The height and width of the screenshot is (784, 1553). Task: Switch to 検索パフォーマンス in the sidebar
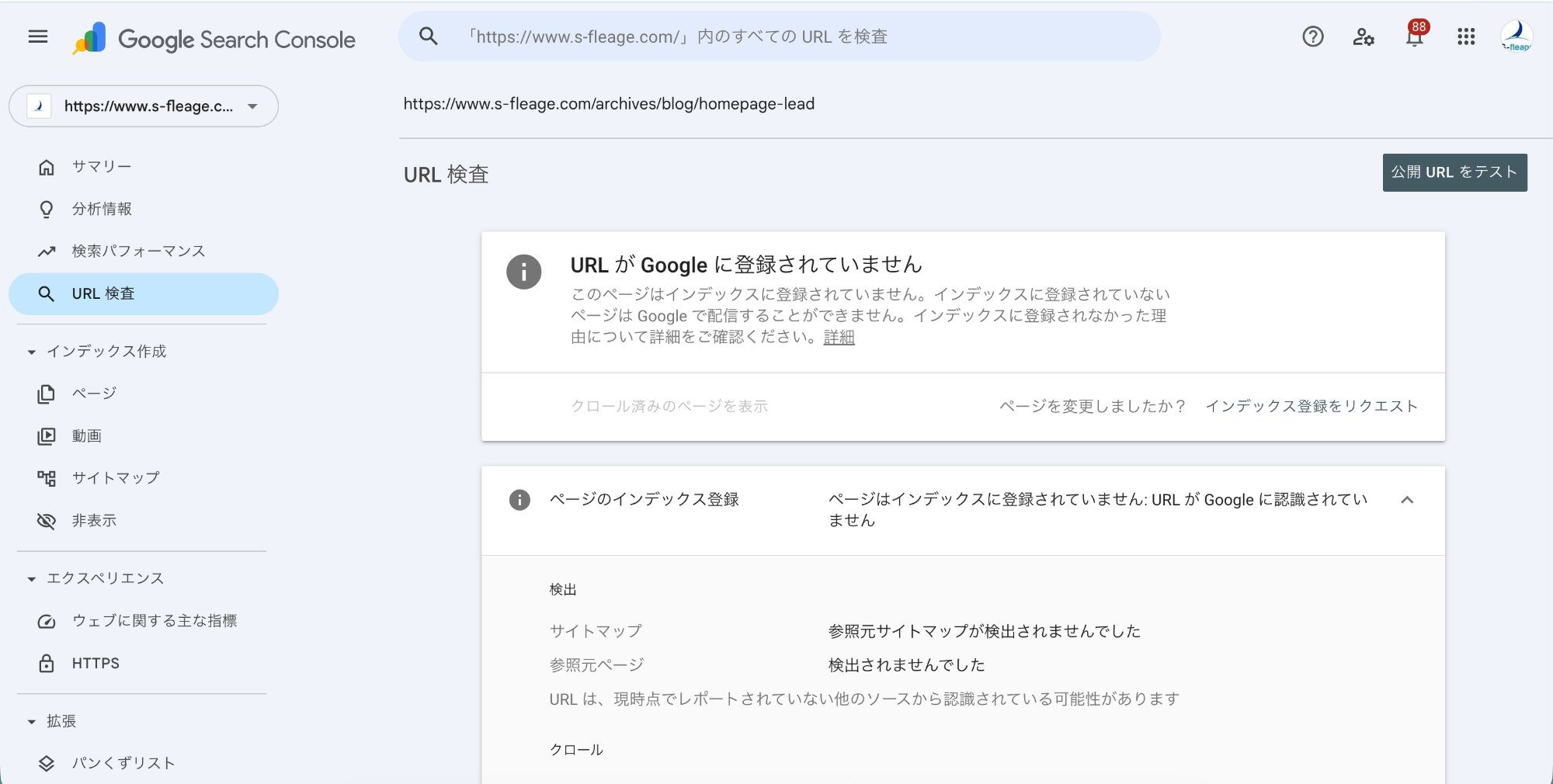click(137, 251)
